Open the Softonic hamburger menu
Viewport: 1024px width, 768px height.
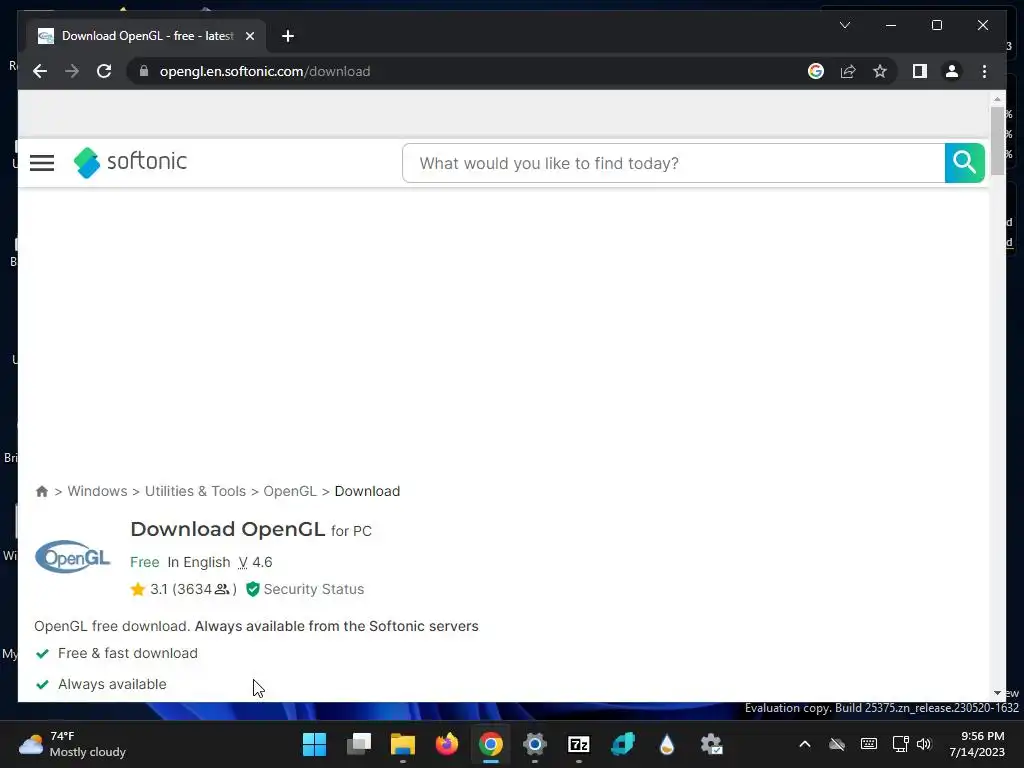tap(42, 163)
